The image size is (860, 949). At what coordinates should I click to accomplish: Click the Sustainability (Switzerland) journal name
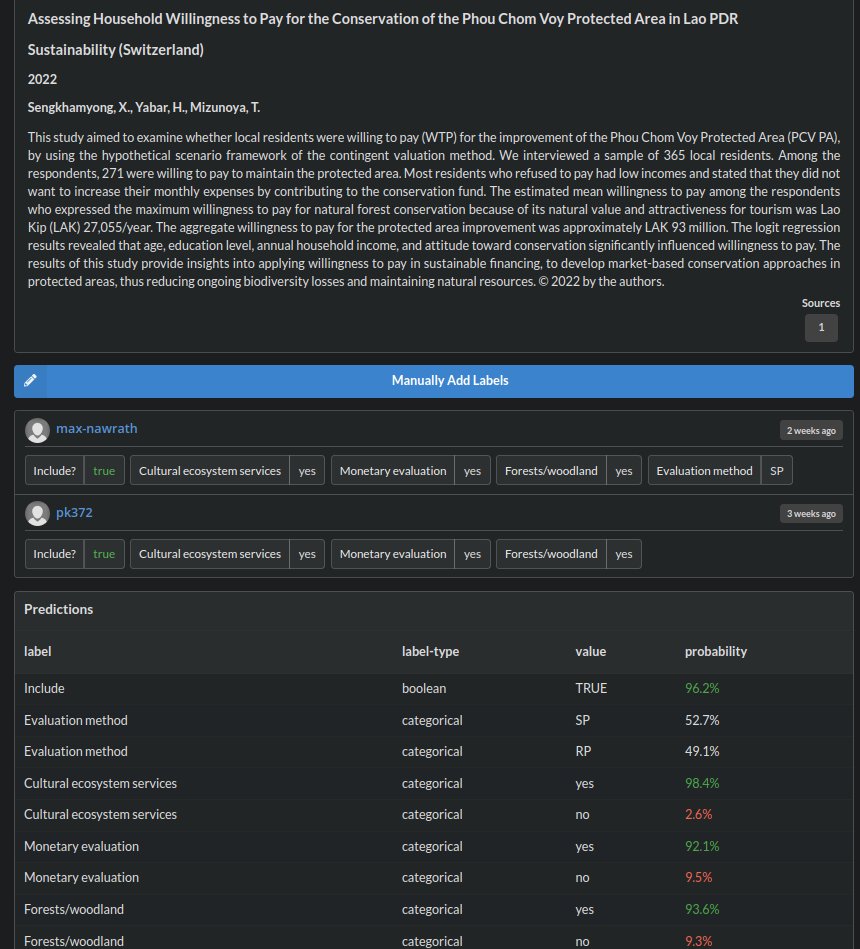tap(116, 50)
